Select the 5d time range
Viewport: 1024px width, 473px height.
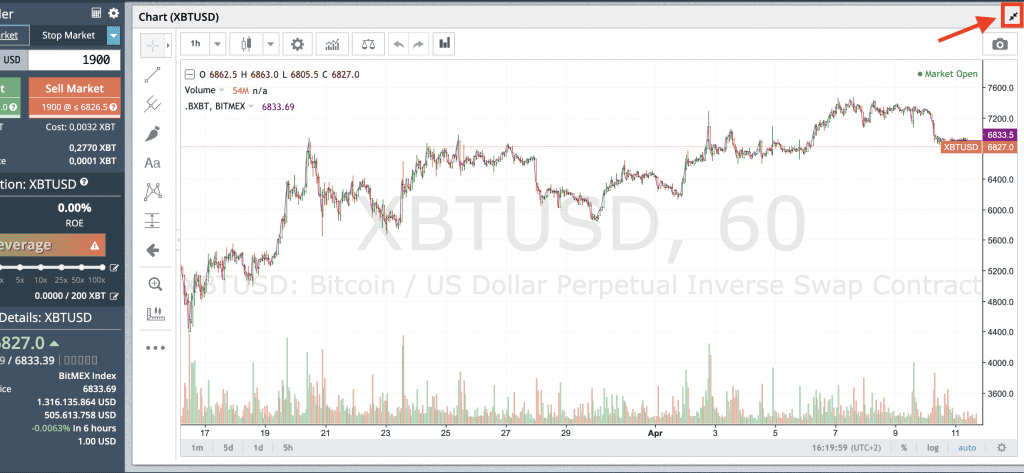[228, 448]
